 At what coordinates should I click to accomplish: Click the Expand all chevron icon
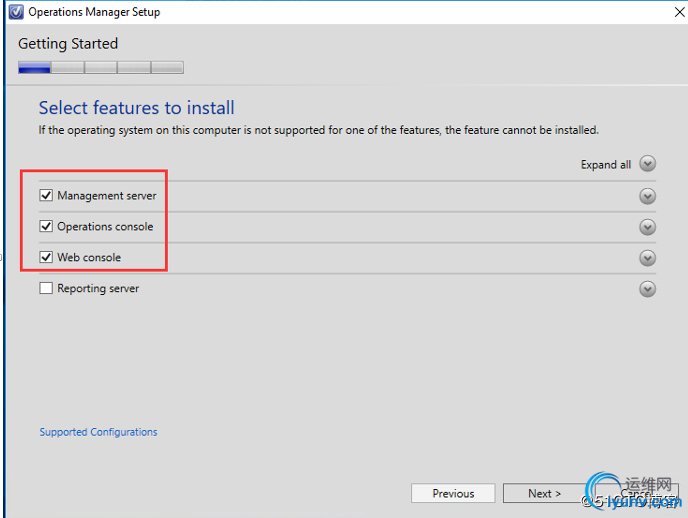point(648,164)
